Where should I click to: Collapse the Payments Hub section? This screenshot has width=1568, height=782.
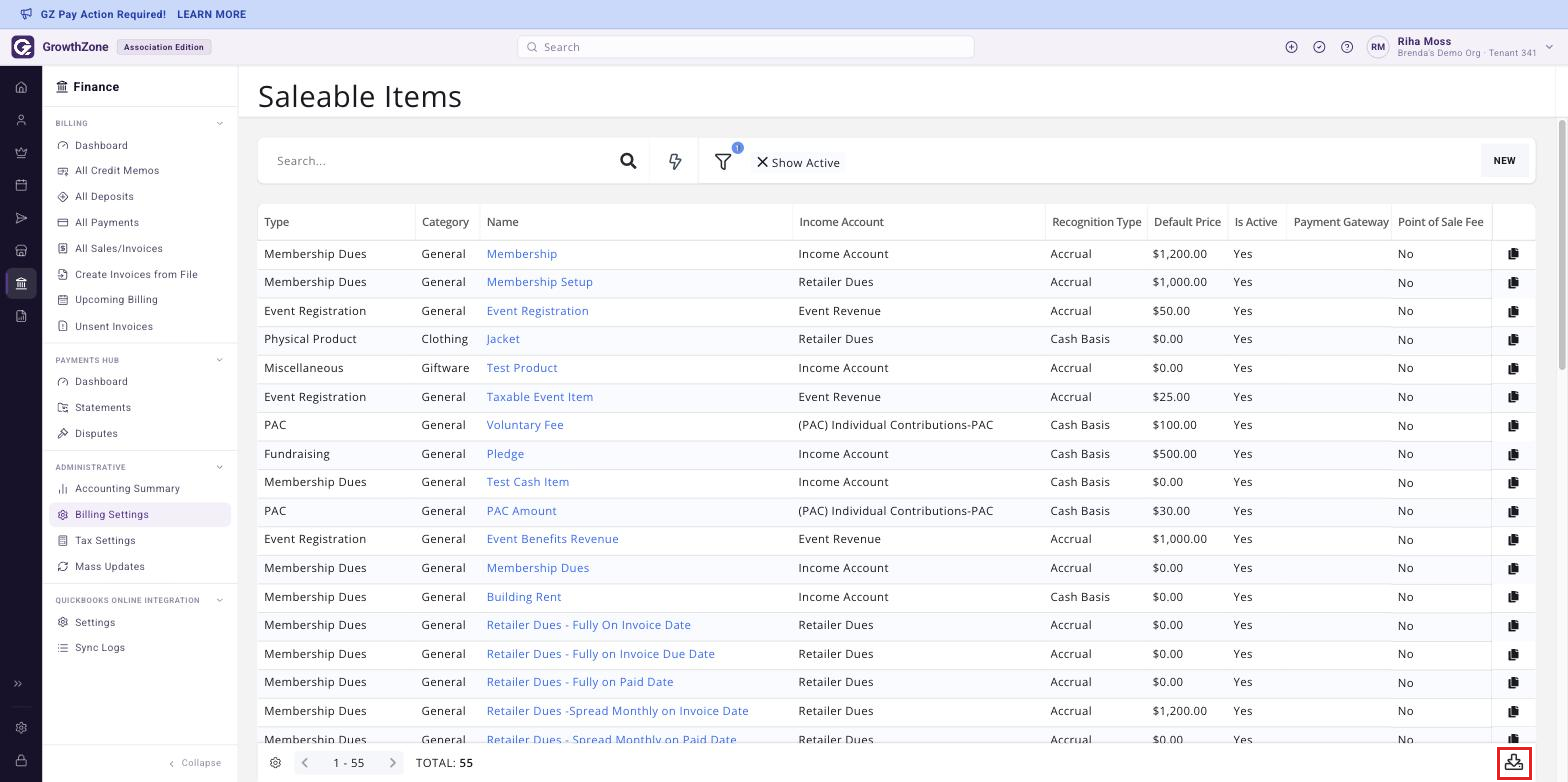coord(220,360)
